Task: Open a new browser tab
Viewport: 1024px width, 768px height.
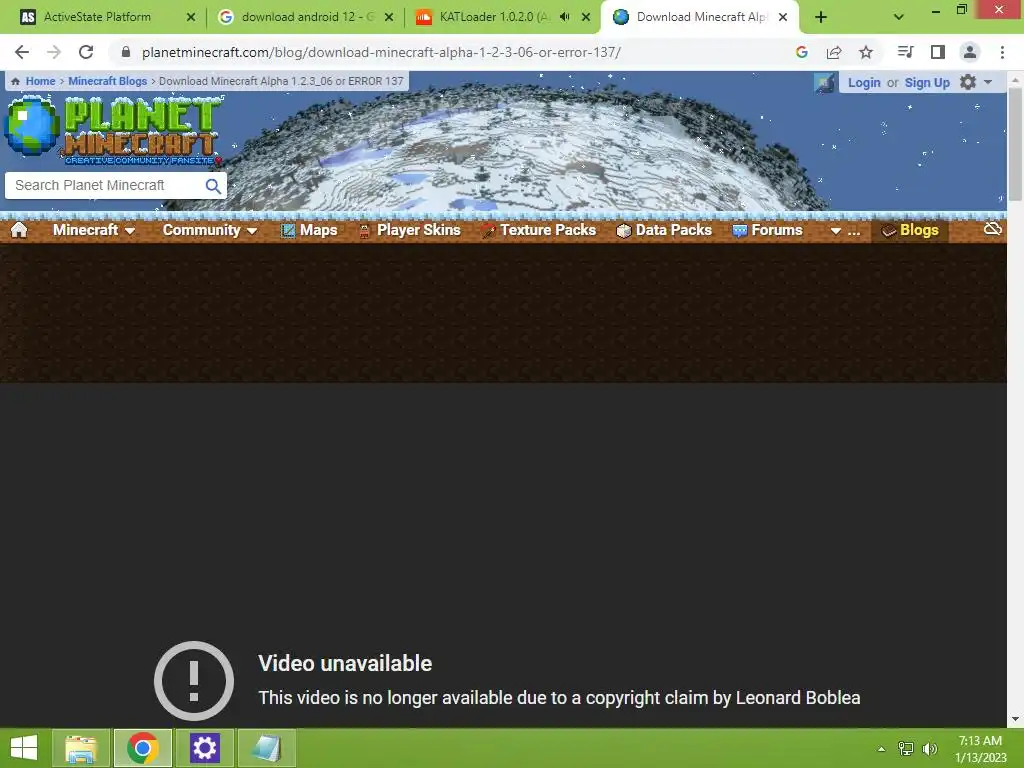Action: [x=821, y=18]
